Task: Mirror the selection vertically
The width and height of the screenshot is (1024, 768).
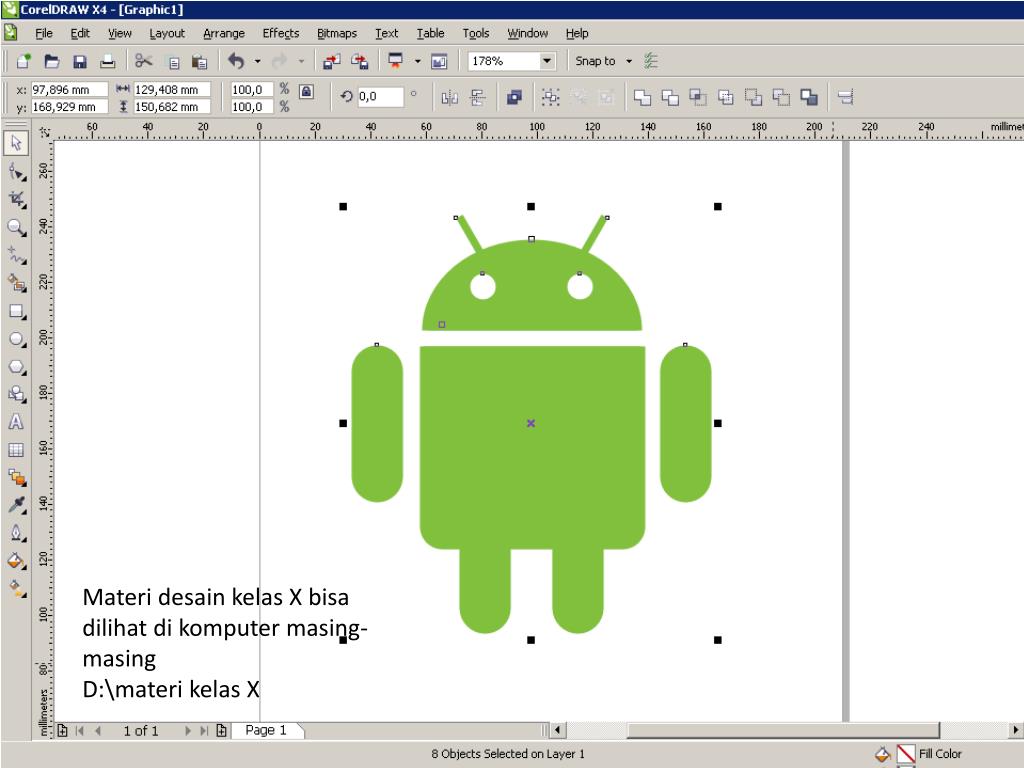Action: [478, 98]
